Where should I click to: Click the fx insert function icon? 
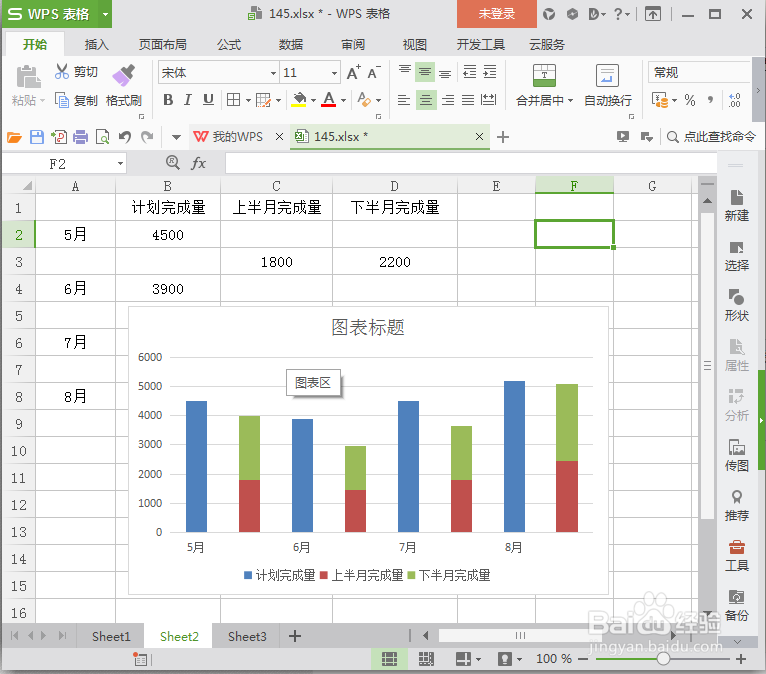pos(198,163)
